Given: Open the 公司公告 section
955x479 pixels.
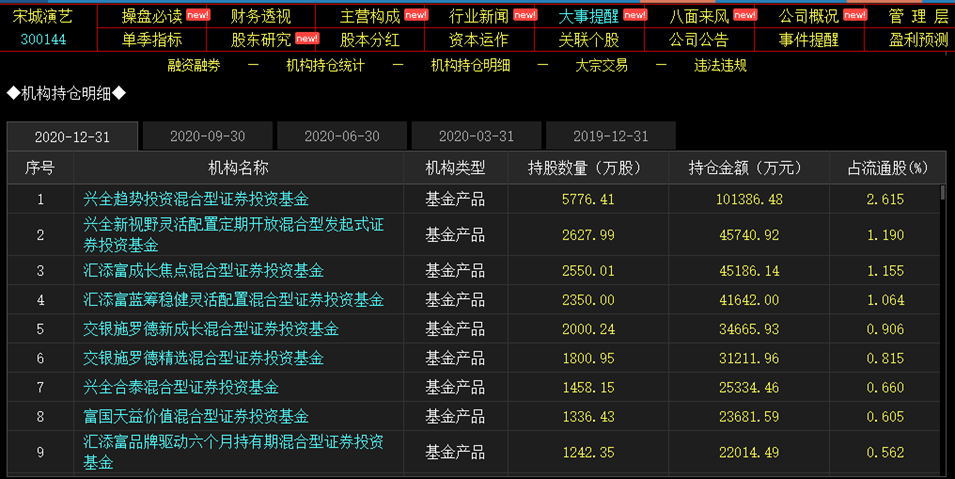Looking at the screenshot, I should pyautogui.click(x=699, y=40).
